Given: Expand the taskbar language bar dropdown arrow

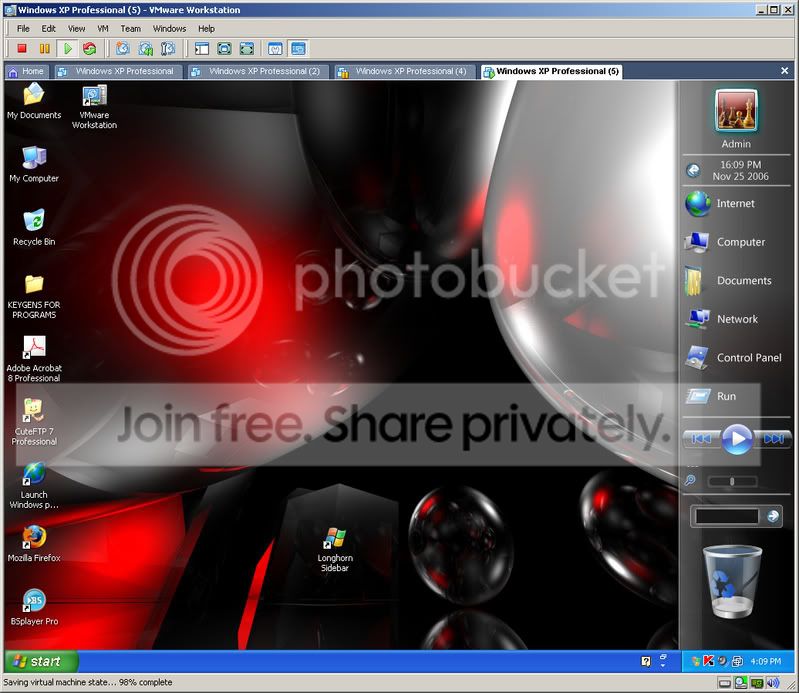Looking at the screenshot, I should (x=663, y=665).
